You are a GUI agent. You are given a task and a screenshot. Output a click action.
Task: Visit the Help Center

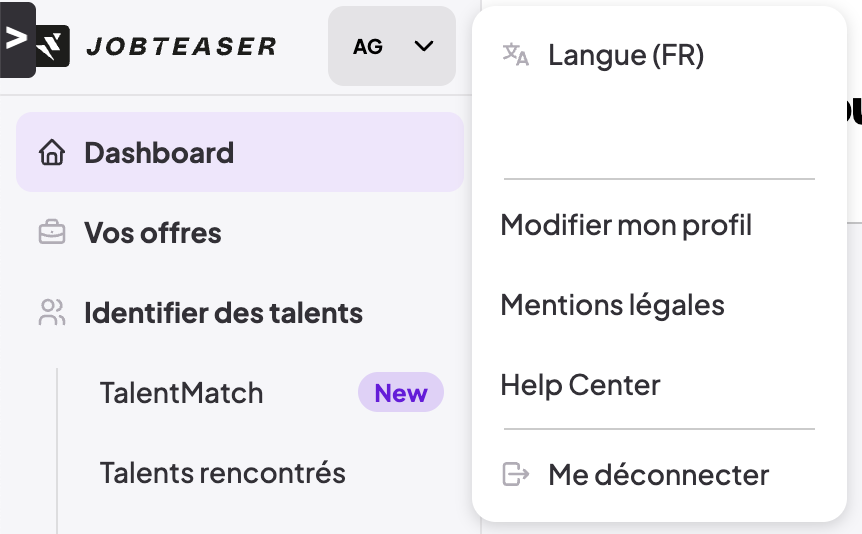coord(580,385)
